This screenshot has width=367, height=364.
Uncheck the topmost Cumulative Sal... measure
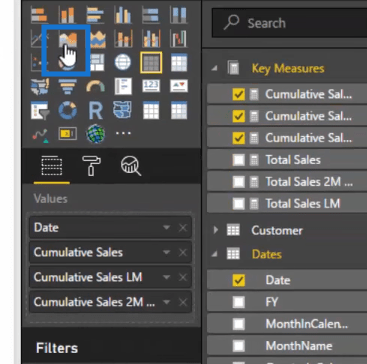point(239,95)
